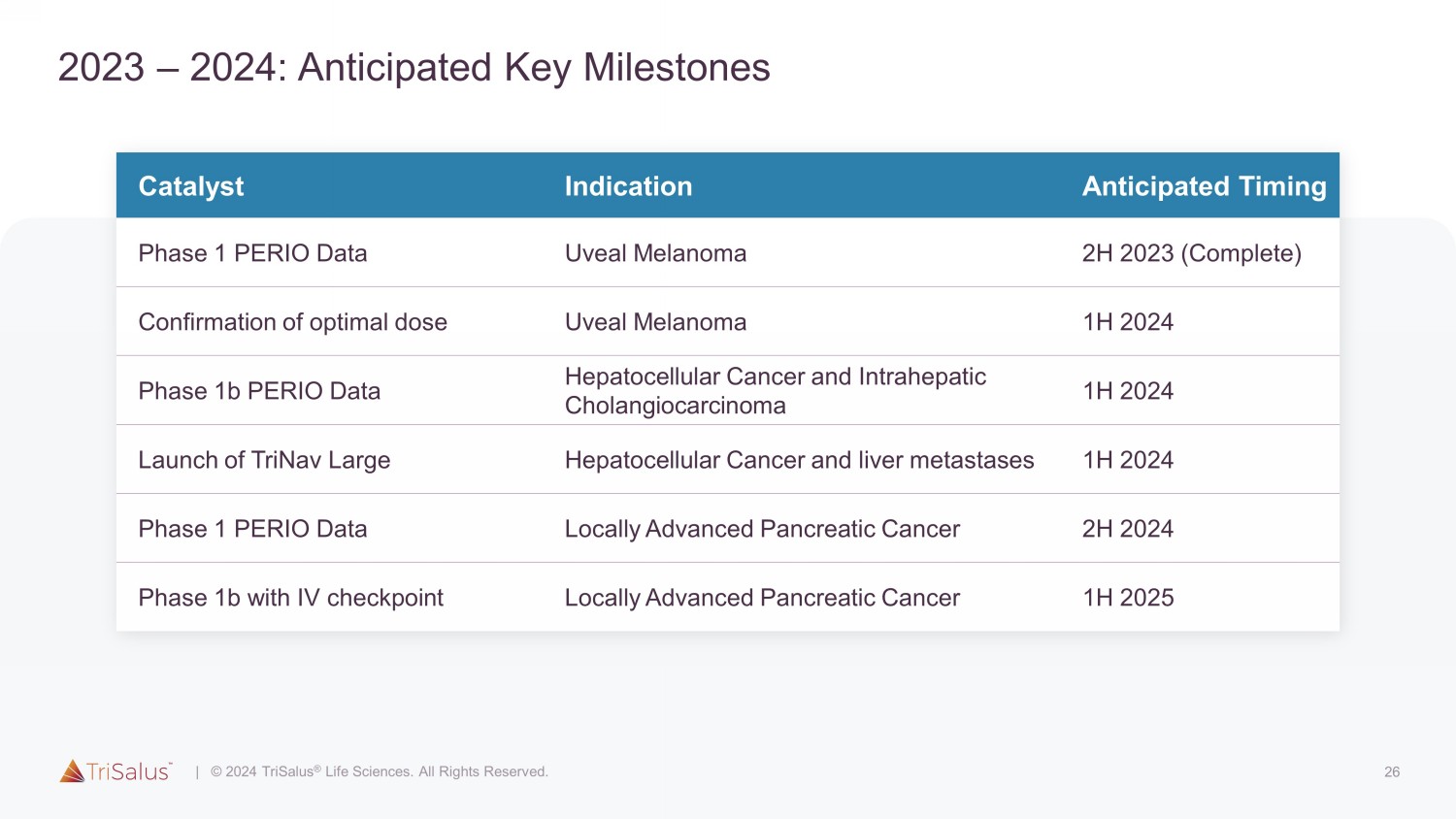Select the "Phase 1b with IV checkpoint" cell
The image size is (1456, 819).
290,598
